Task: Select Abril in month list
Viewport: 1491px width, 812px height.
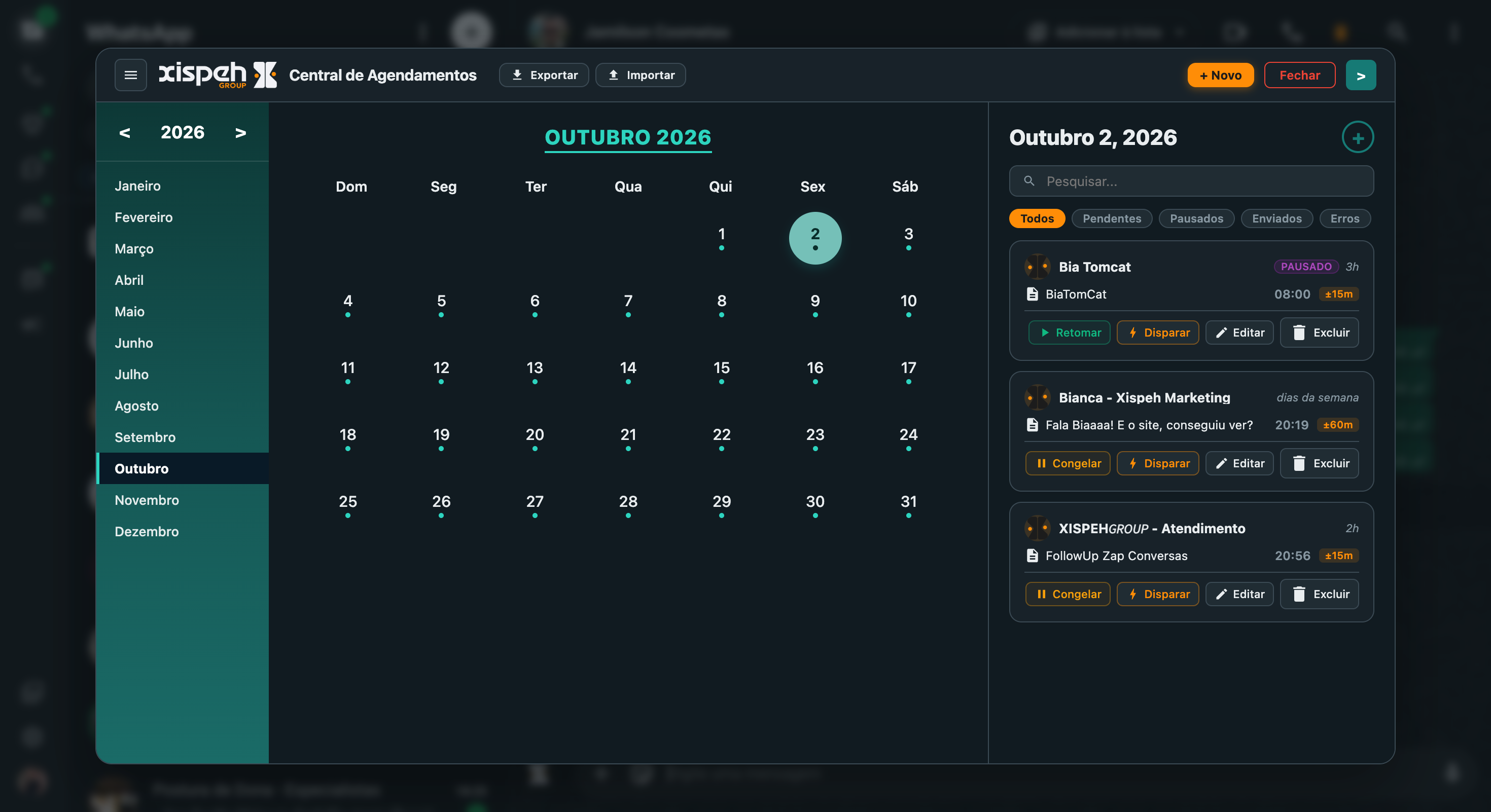Action: (183, 280)
